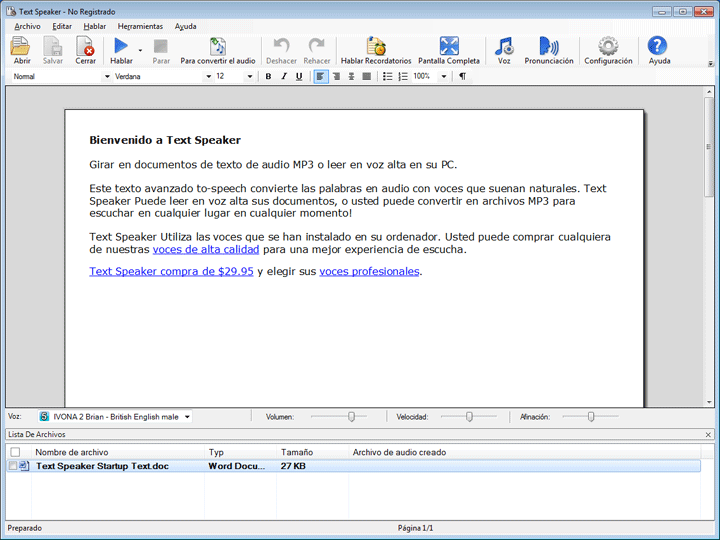Click the Nombre de archivo column header

pyautogui.click(x=72, y=452)
